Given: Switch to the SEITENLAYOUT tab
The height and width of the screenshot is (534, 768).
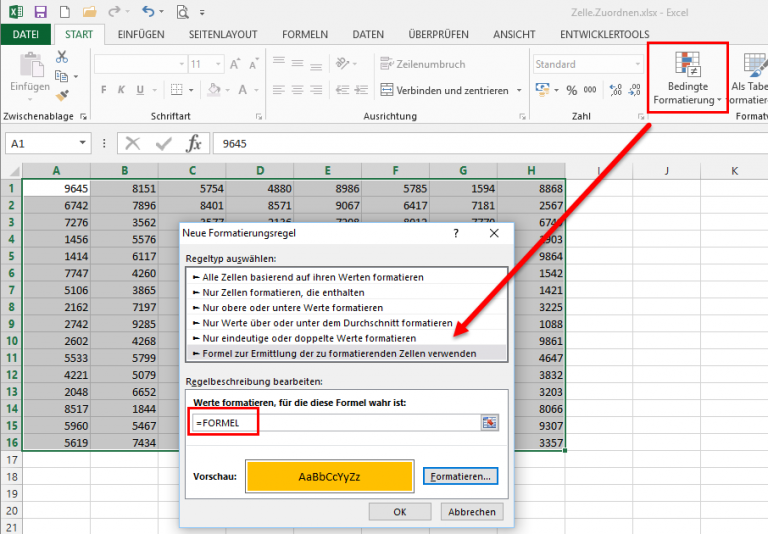Looking at the screenshot, I should click(x=223, y=34).
